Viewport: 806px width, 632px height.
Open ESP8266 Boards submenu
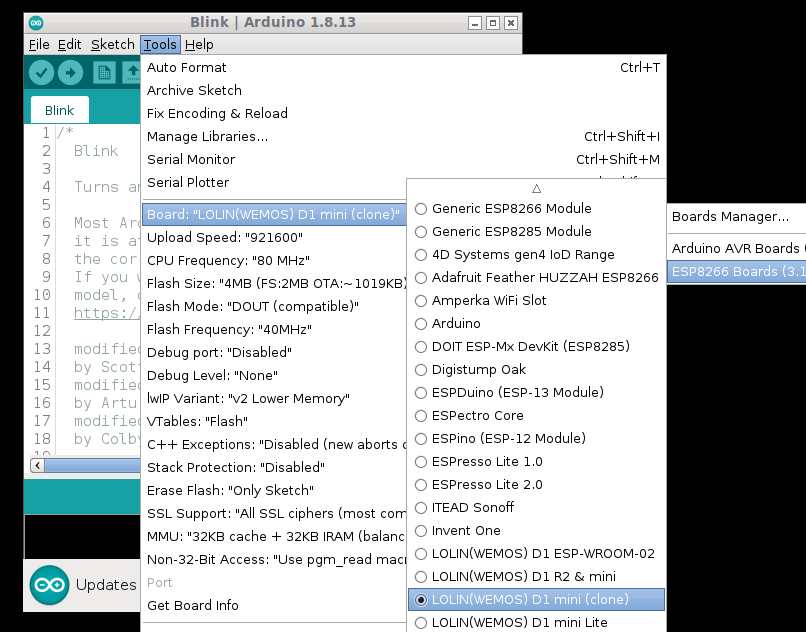tap(737, 272)
